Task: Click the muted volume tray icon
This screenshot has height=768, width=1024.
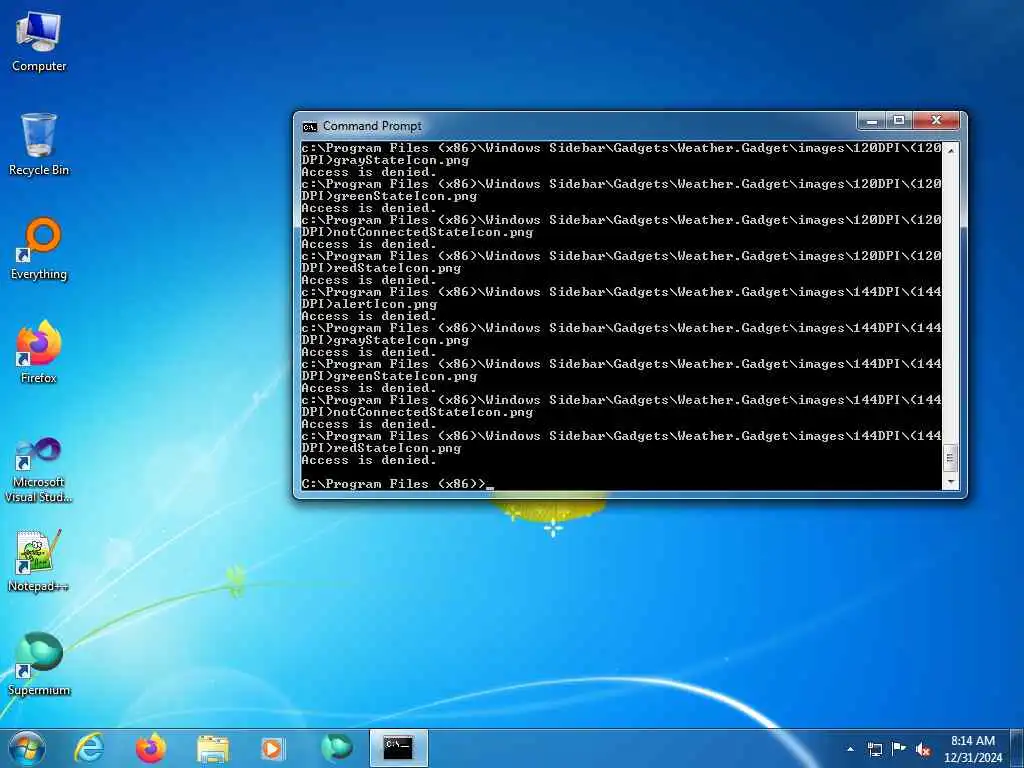Action: 923,750
